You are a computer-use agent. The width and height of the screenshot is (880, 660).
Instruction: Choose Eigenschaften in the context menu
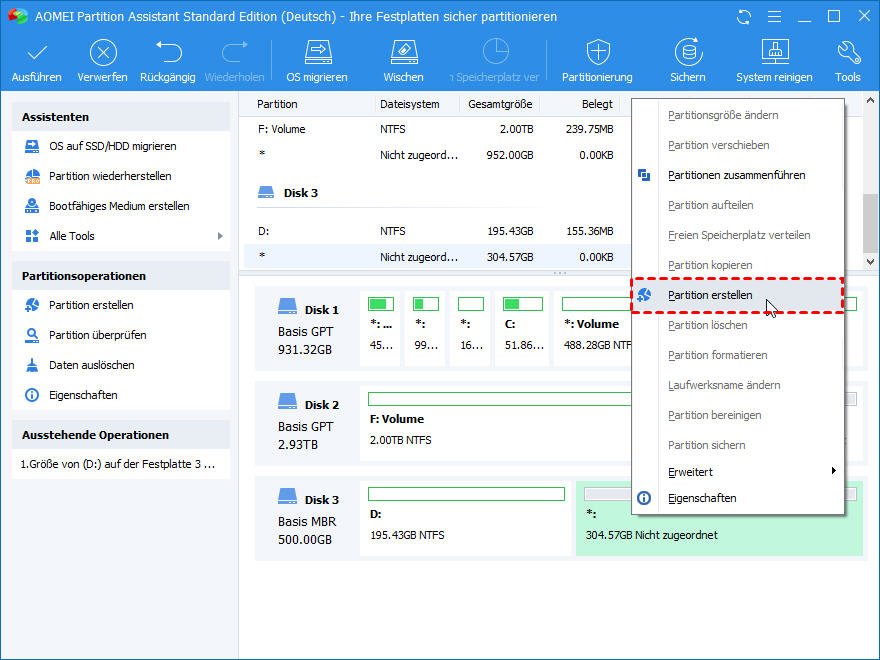(738, 498)
